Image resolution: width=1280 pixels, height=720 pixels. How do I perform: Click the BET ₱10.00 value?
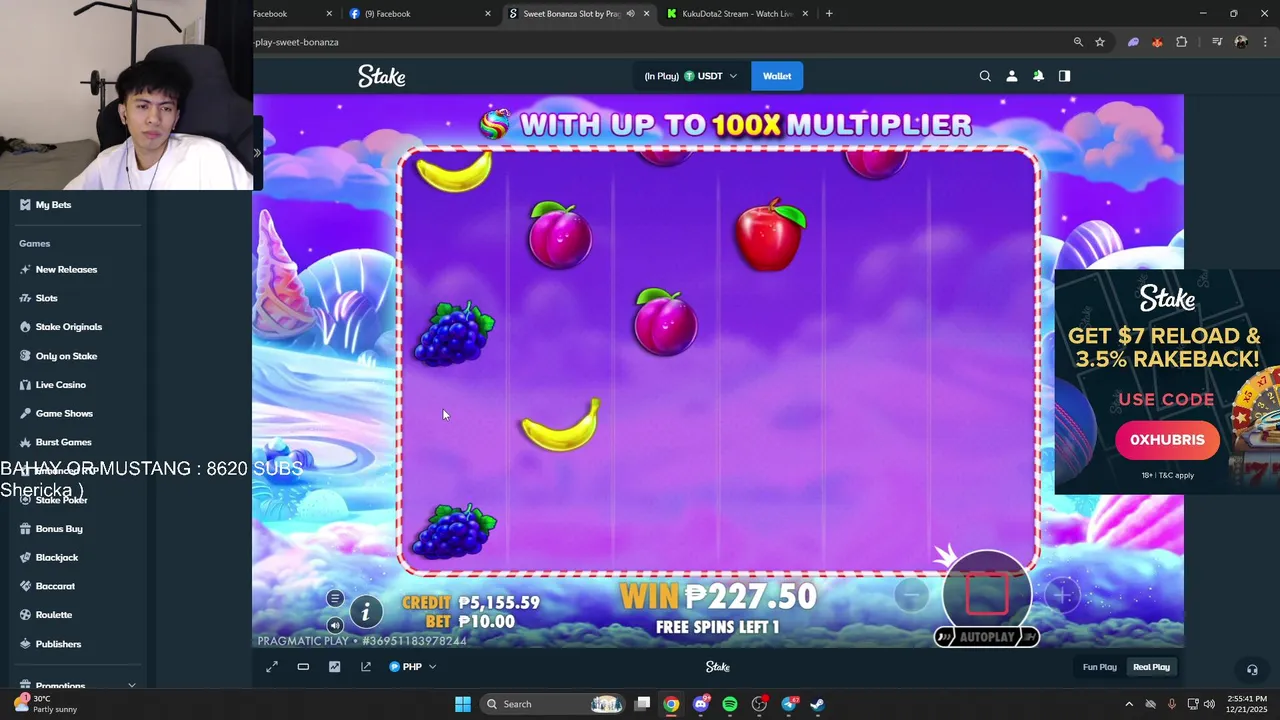click(x=486, y=622)
